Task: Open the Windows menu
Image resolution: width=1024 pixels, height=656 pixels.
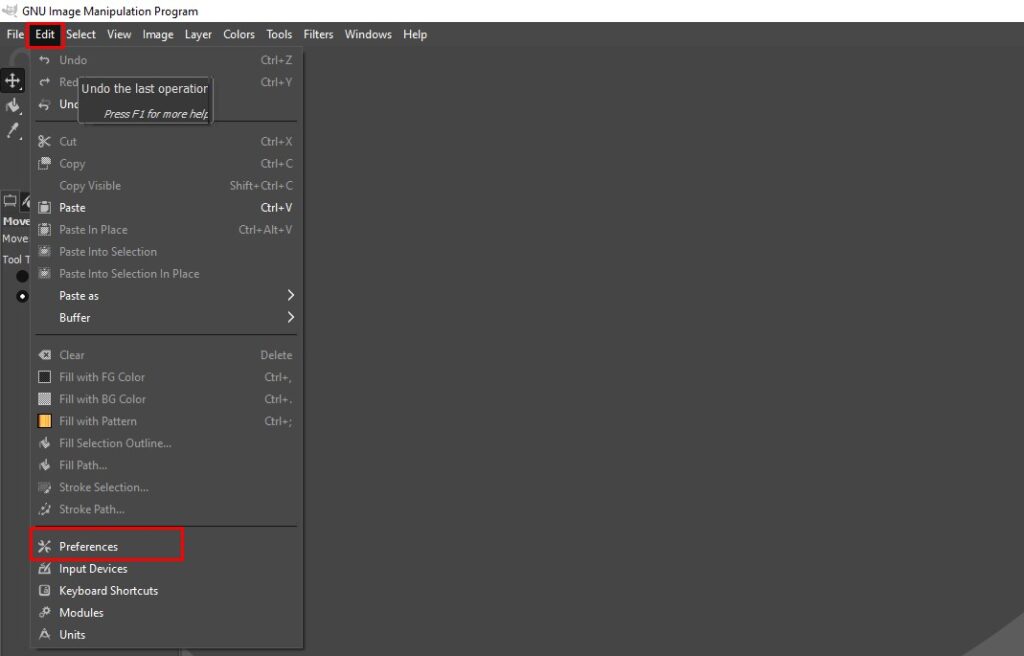Action: (x=368, y=34)
